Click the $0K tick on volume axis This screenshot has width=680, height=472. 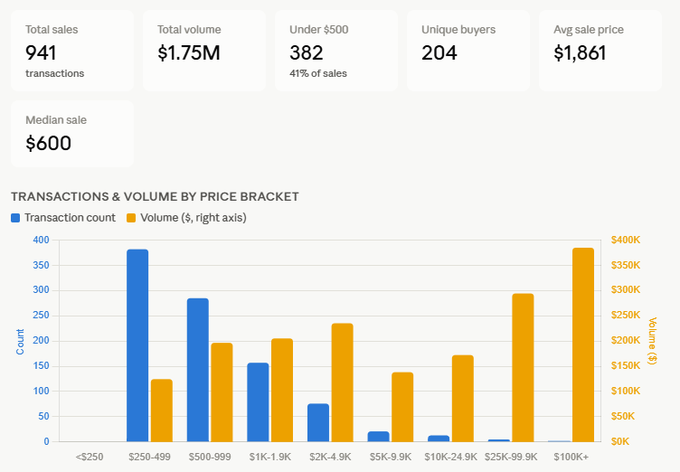(x=620, y=442)
